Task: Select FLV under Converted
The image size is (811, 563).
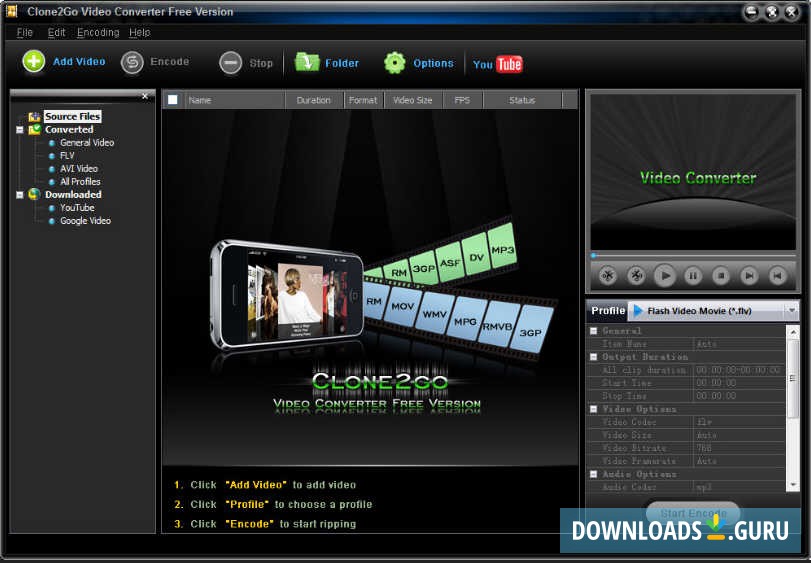Action: (67, 156)
